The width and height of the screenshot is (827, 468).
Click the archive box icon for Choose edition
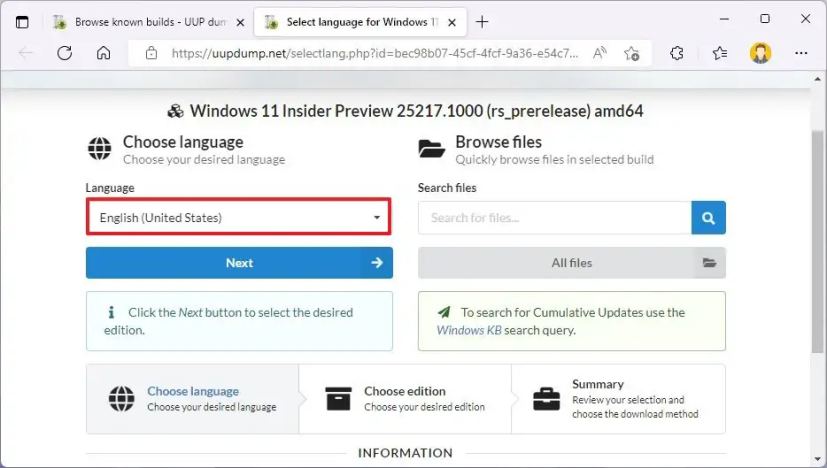(338, 398)
